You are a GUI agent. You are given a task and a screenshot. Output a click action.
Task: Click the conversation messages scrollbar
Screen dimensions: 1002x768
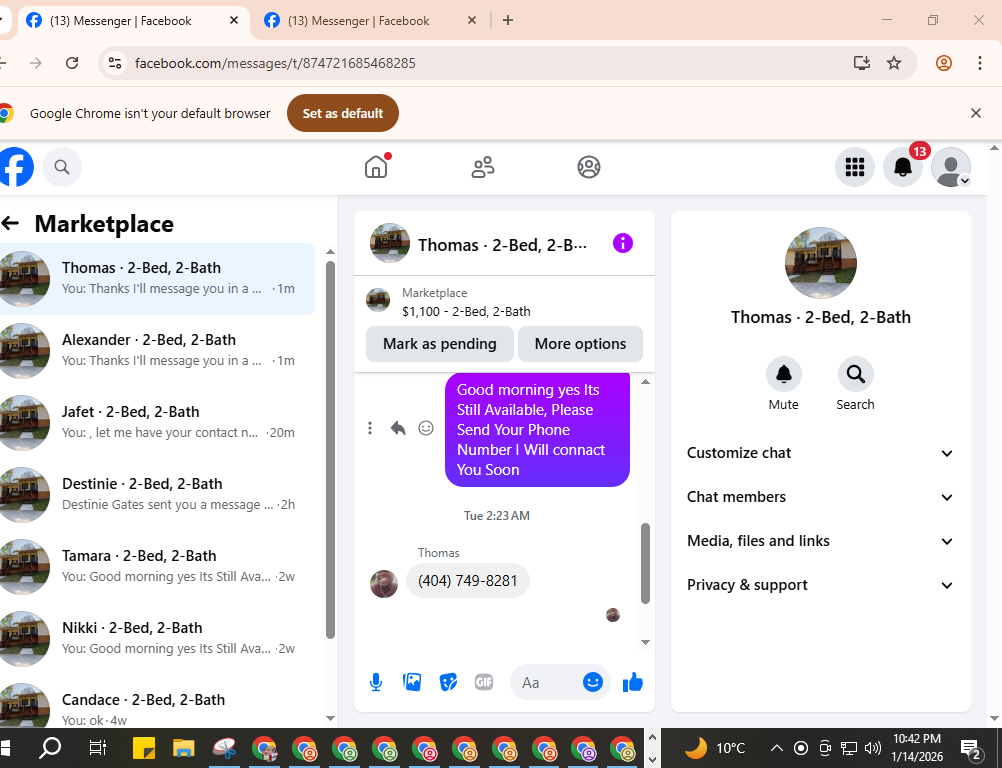pyautogui.click(x=645, y=564)
